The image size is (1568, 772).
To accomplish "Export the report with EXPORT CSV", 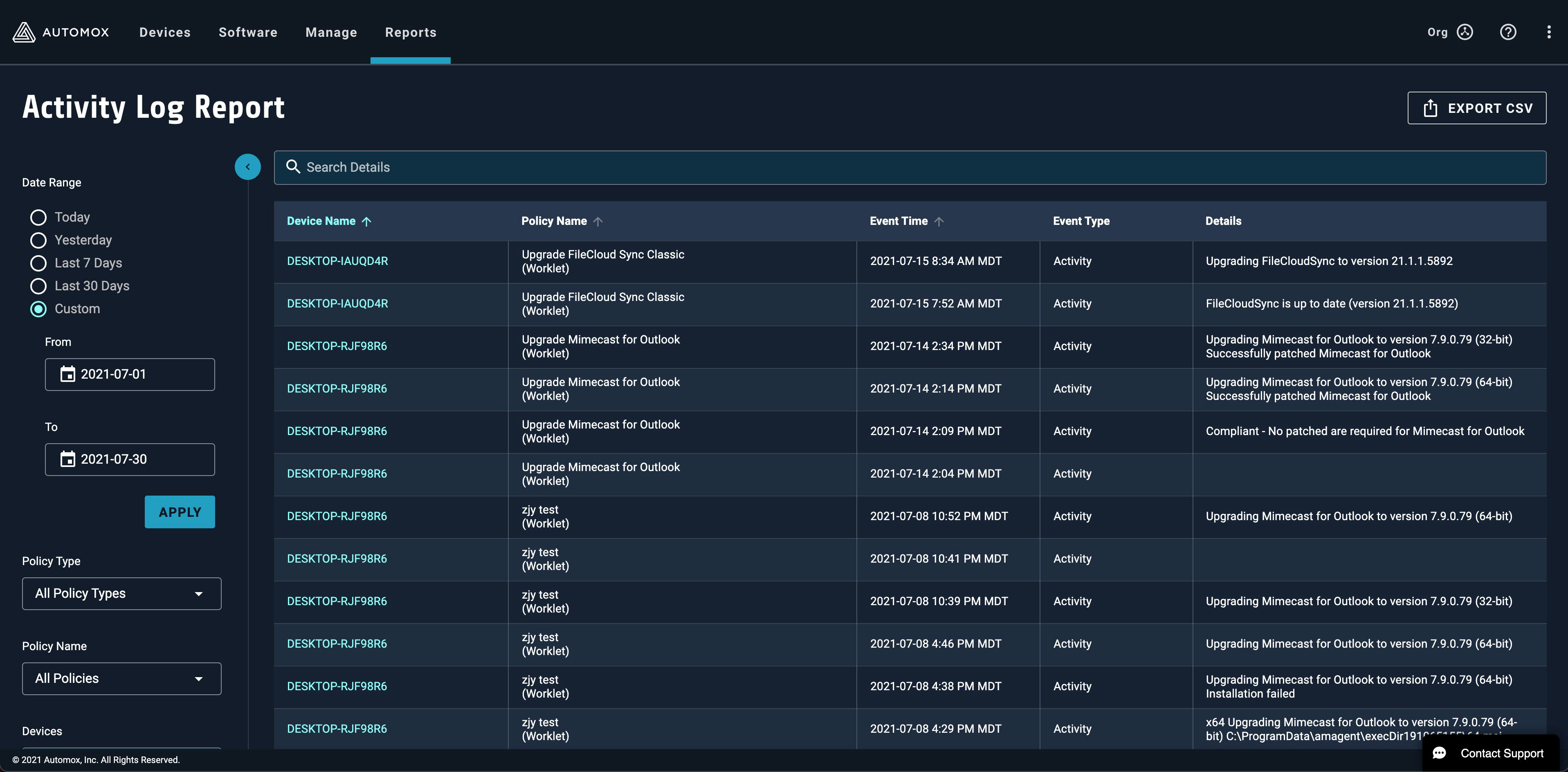I will [1476, 108].
